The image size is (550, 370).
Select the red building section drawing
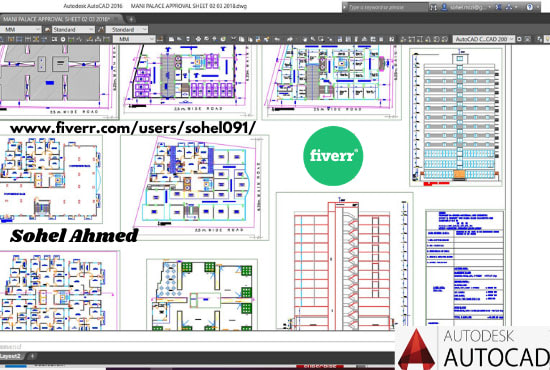pyautogui.click(x=344, y=261)
